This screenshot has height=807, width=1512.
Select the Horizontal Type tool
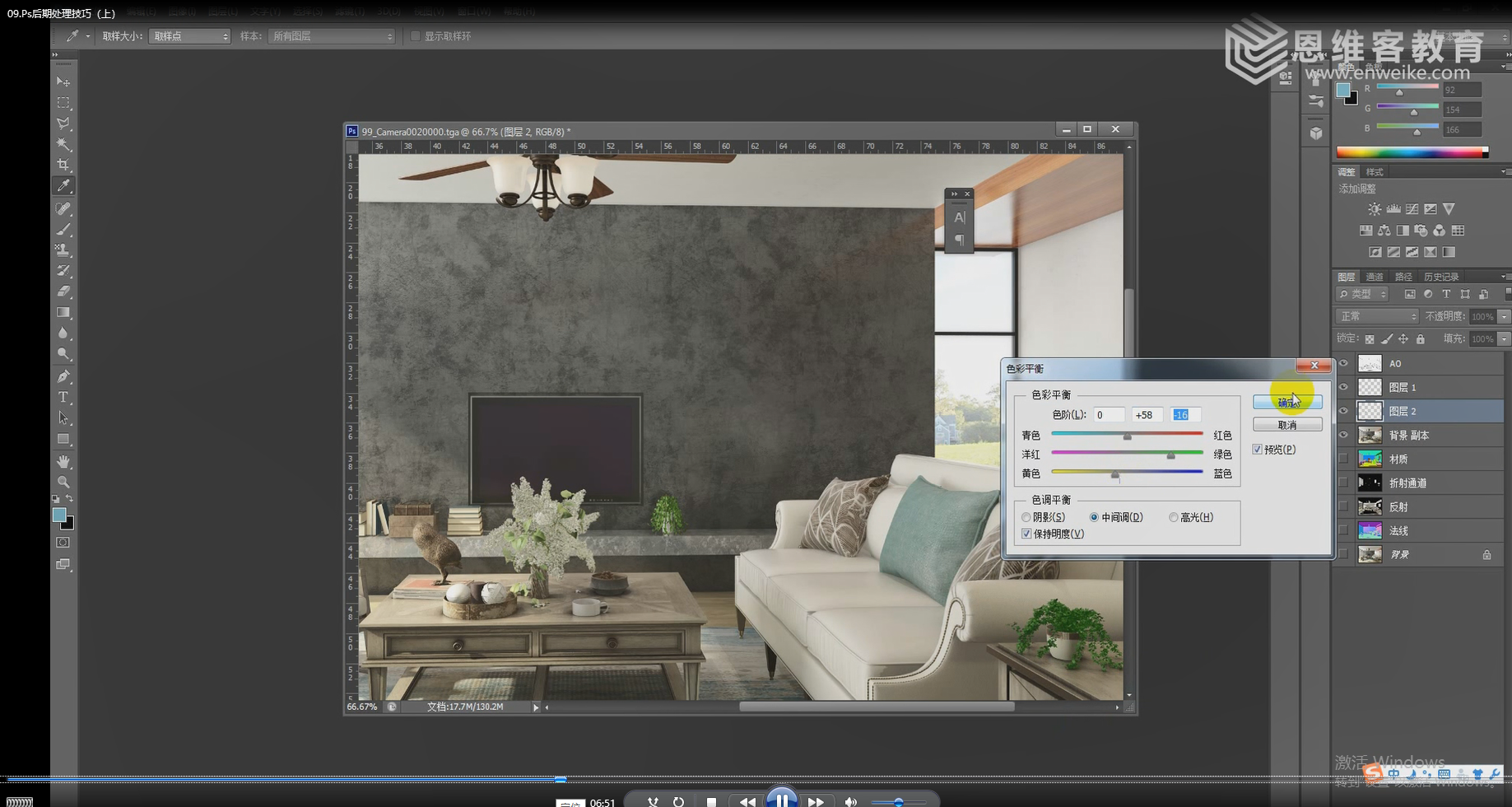[63, 397]
